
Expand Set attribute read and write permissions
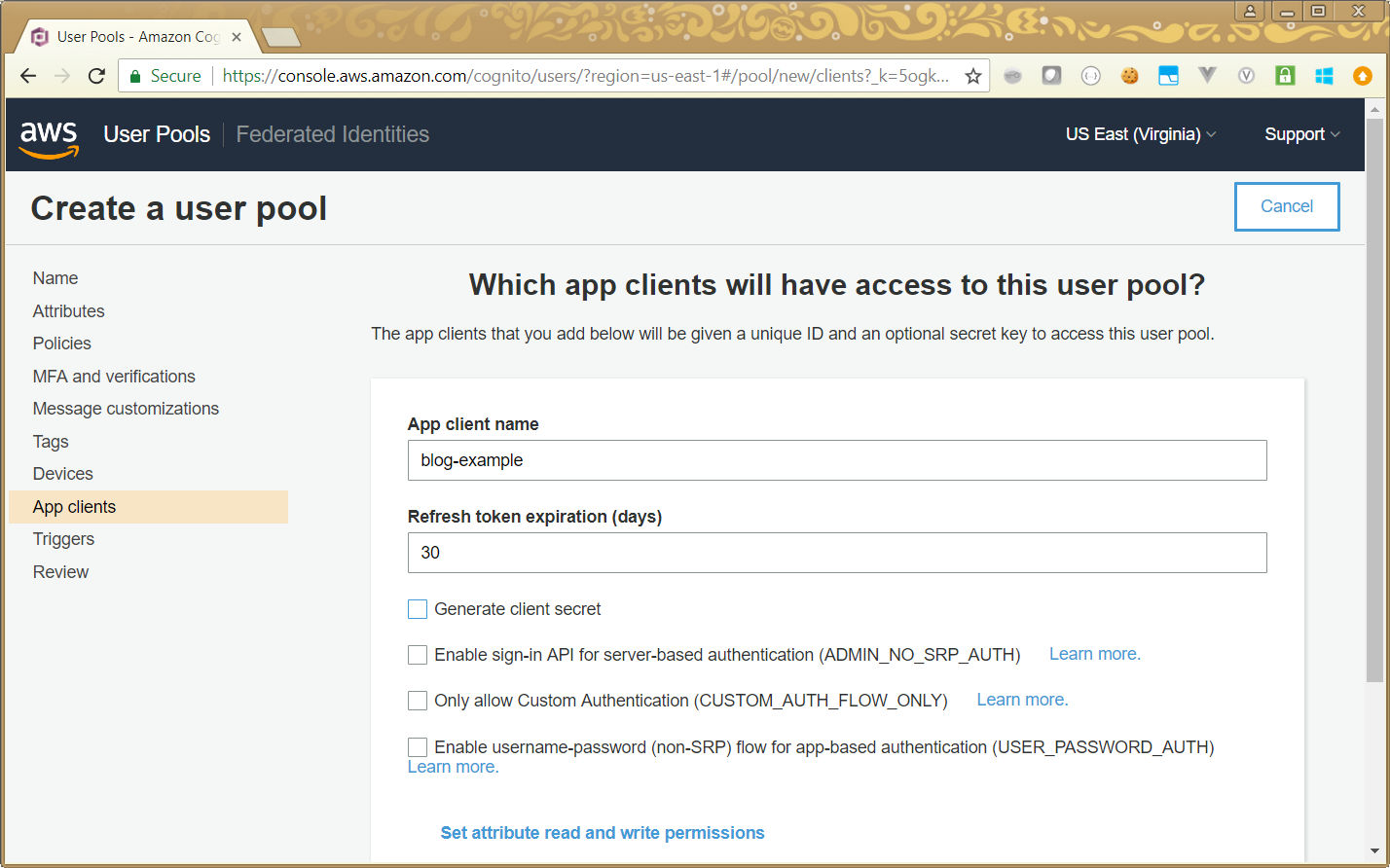pos(602,833)
